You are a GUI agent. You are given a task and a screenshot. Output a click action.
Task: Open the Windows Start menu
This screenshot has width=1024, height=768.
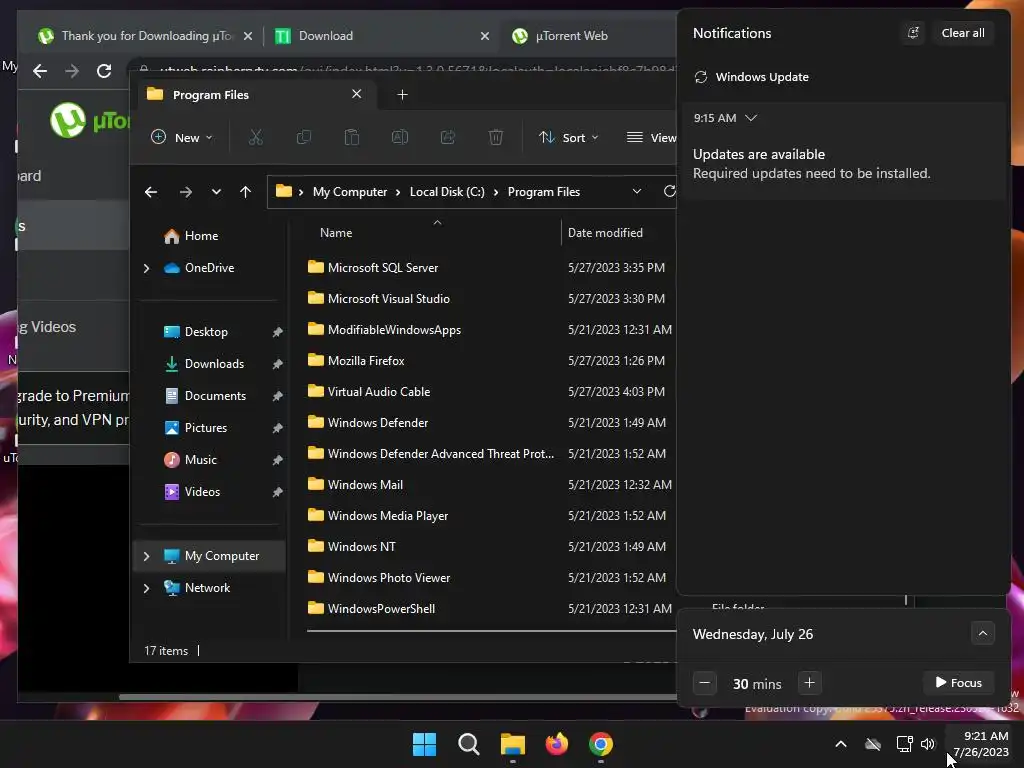[x=424, y=744]
